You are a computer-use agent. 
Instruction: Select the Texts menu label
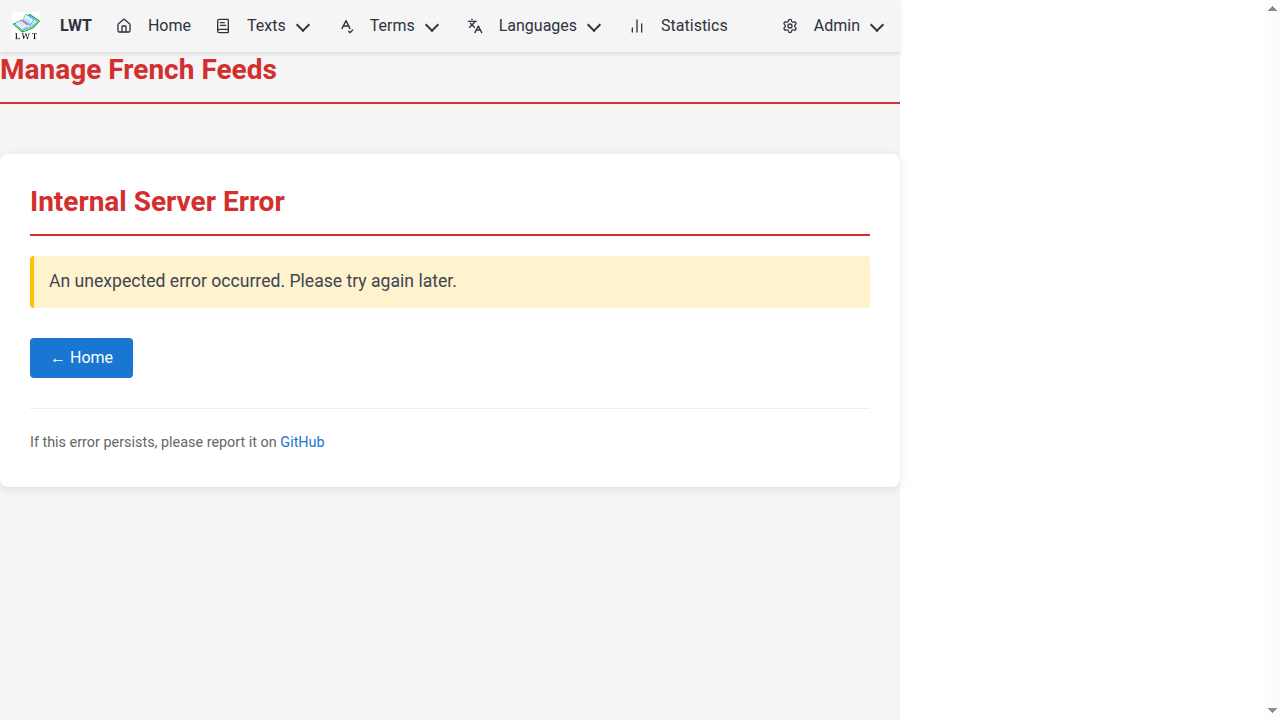[x=266, y=26]
